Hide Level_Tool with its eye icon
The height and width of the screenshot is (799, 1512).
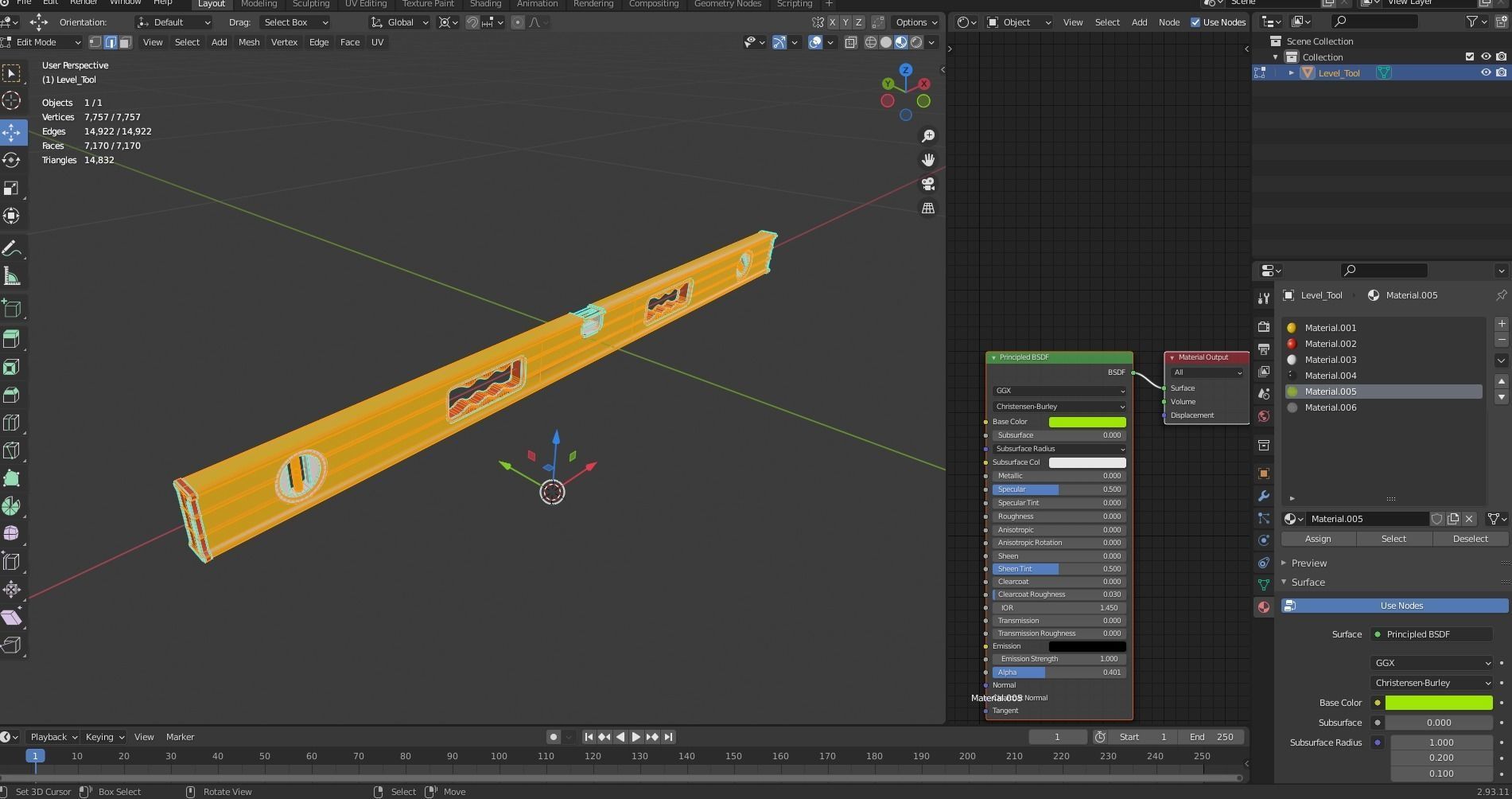pyautogui.click(x=1485, y=72)
